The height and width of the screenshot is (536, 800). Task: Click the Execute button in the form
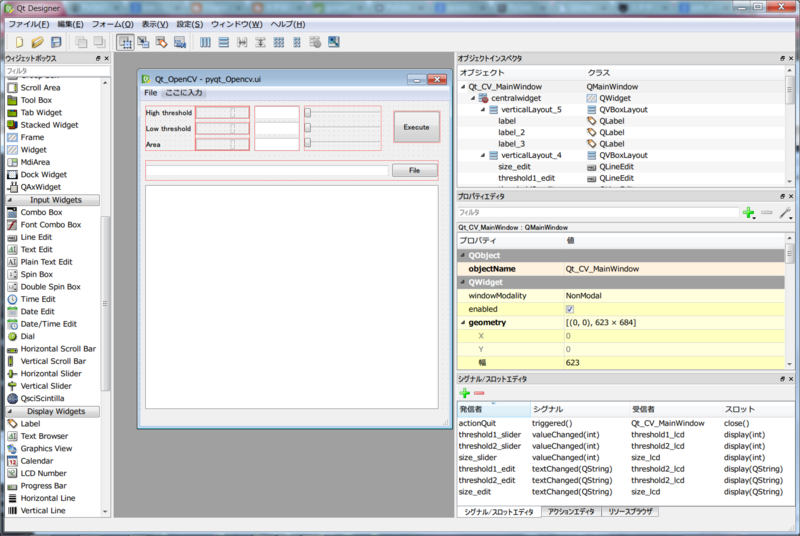(416, 127)
